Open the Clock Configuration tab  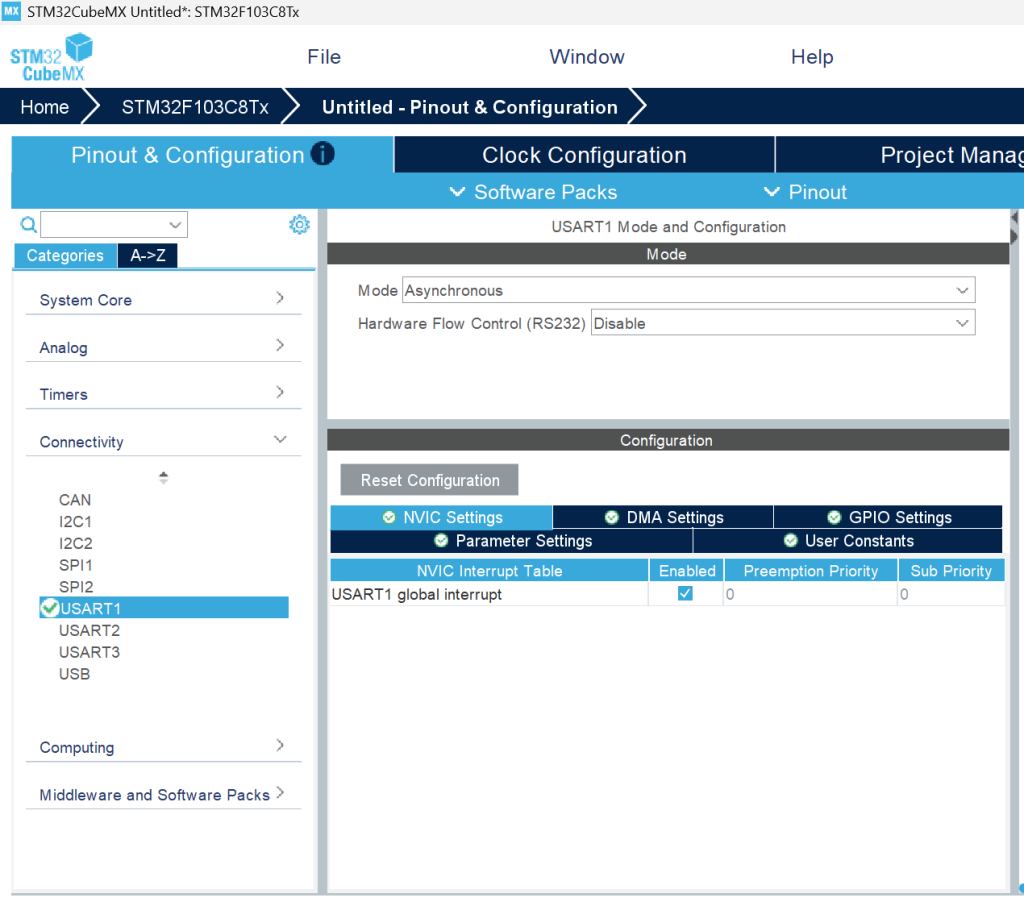pos(584,155)
